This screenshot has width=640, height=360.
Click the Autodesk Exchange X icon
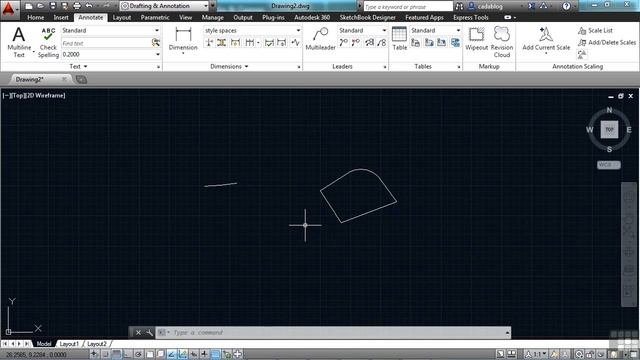[531, 6]
